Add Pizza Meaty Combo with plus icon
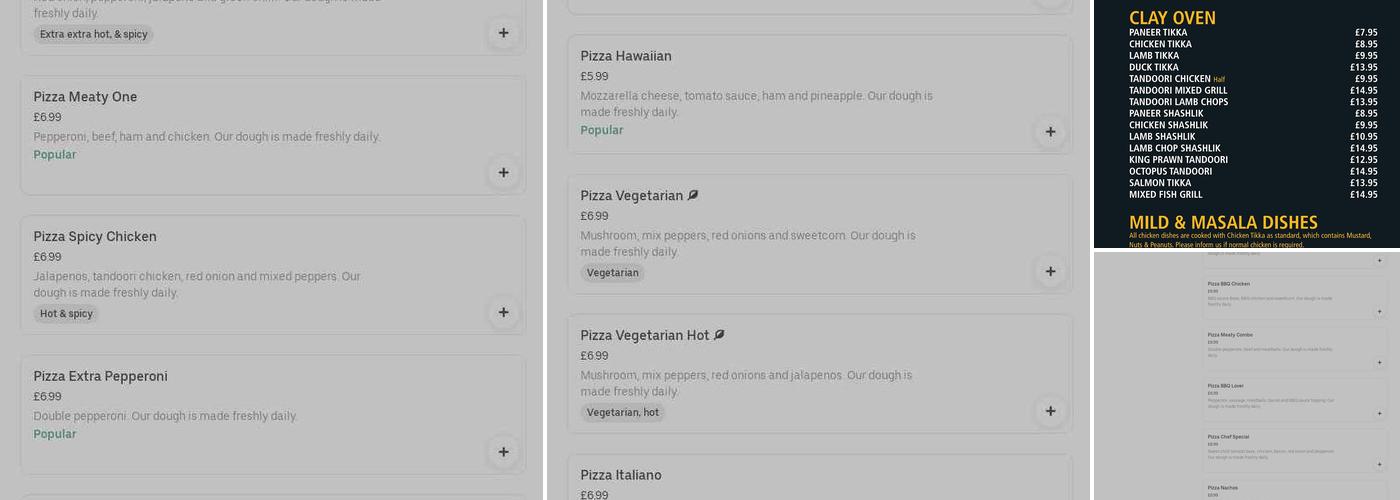This screenshot has height=500, width=1400. [1380, 363]
